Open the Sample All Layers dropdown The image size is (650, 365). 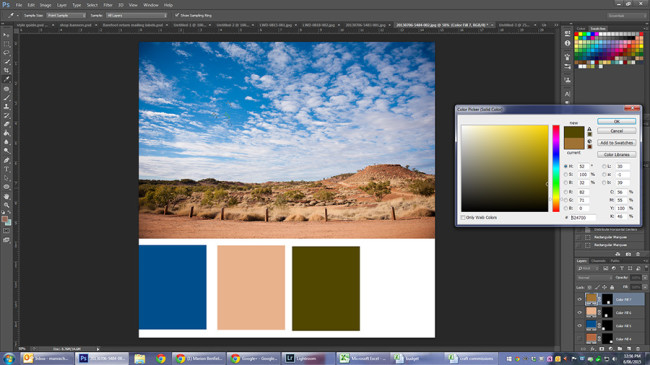pyautogui.click(x=136, y=15)
